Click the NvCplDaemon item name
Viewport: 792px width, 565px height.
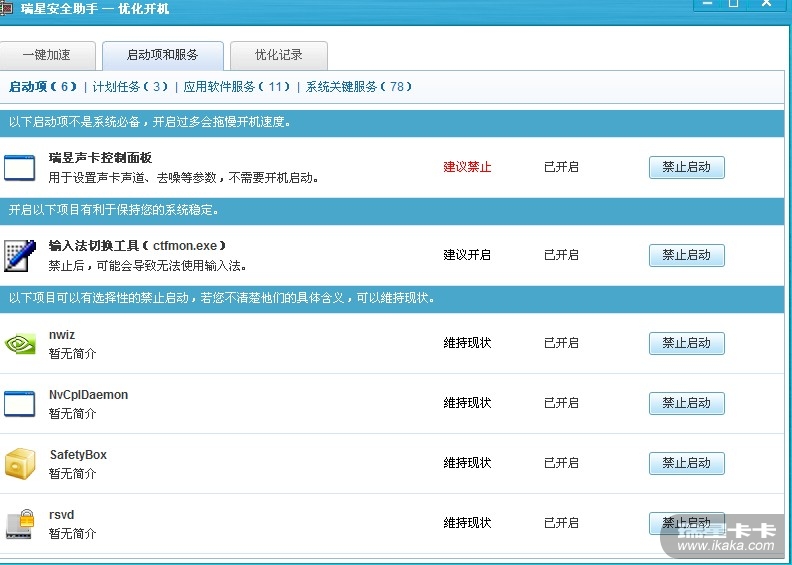click(88, 395)
